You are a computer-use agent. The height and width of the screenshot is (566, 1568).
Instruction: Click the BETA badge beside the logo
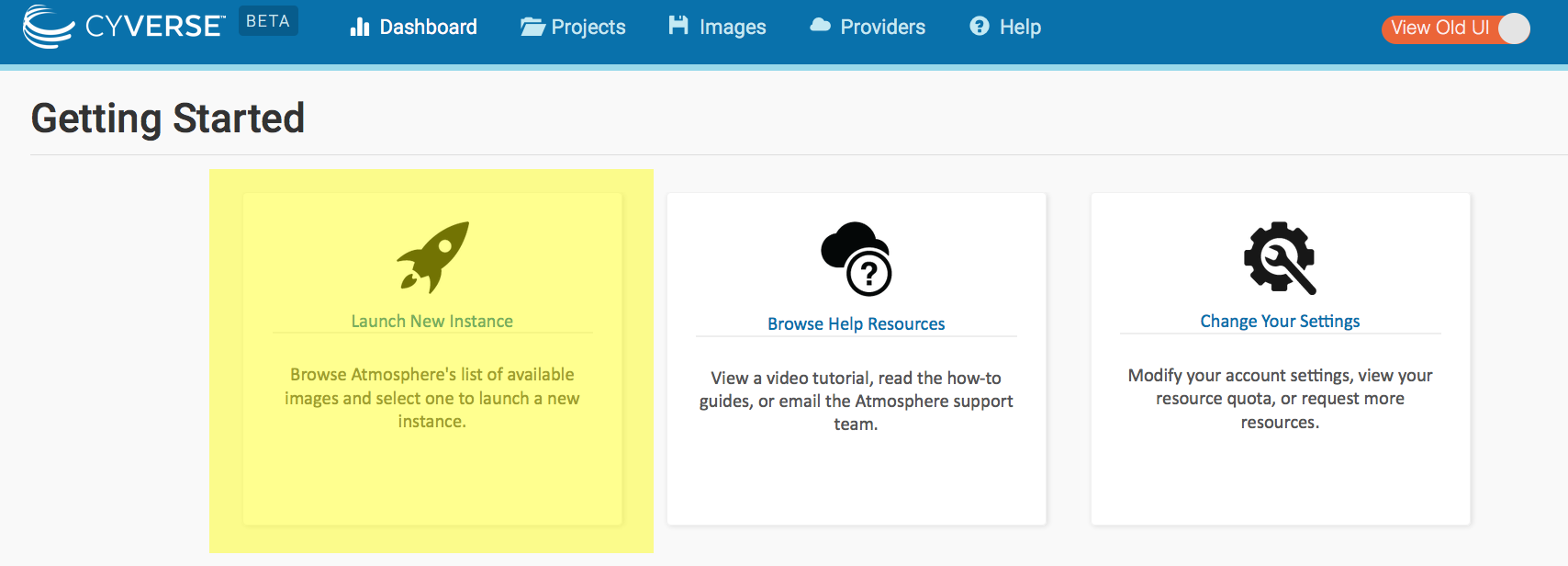[x=268, y=21]
